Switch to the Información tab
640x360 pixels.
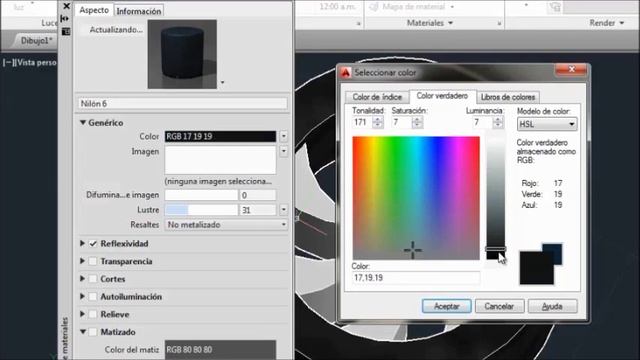click(139, 11)
